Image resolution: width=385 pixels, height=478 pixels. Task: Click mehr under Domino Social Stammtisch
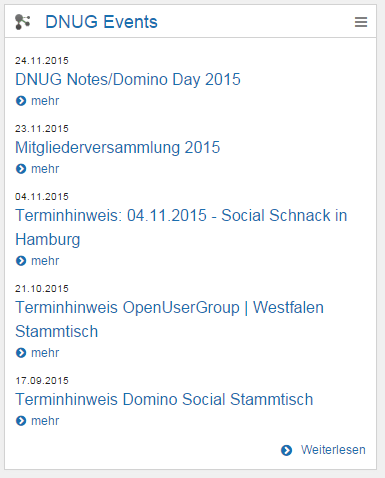click(x=45, y=421)
